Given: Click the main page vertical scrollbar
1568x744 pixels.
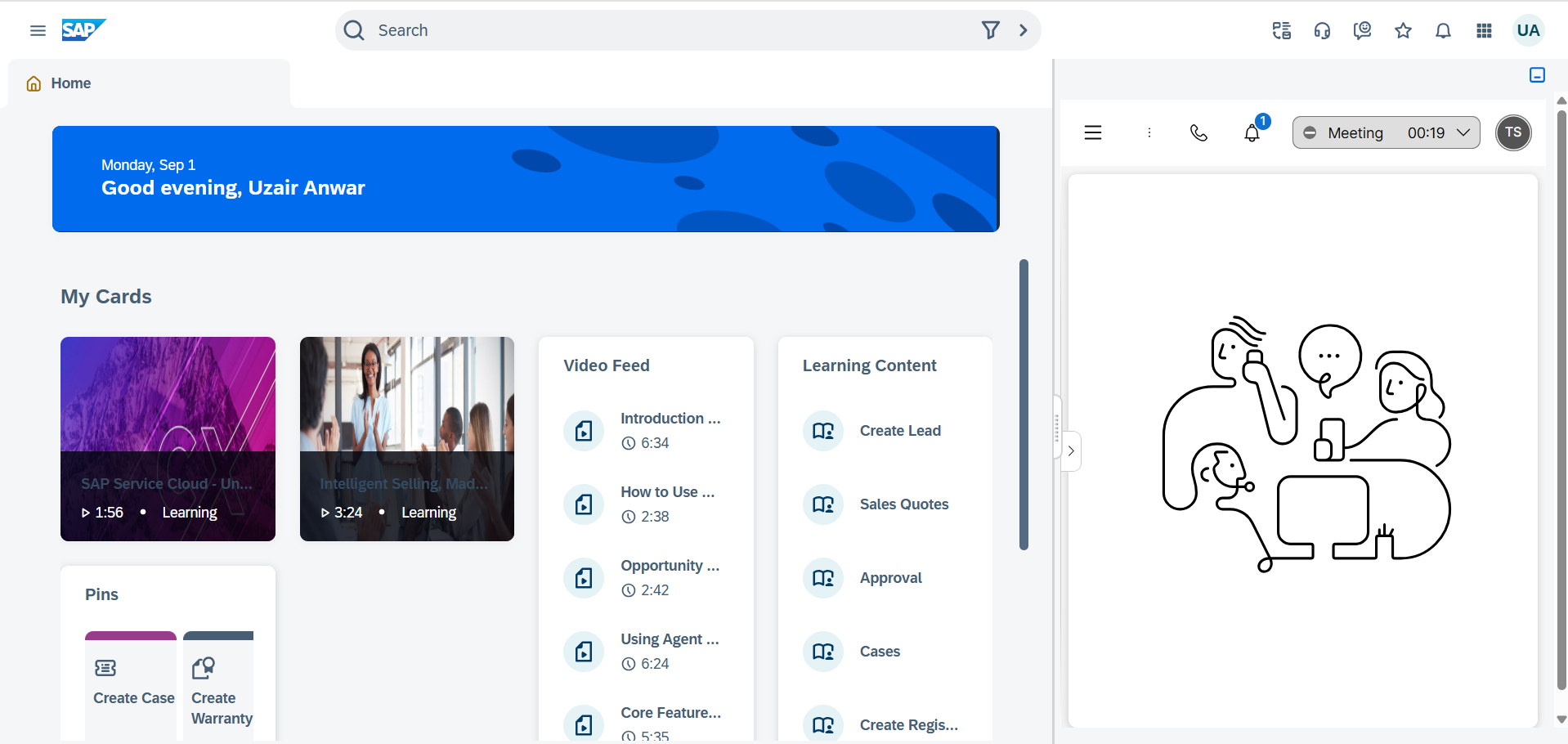Looking at the screenshot, I should (x=1024, y=405).
